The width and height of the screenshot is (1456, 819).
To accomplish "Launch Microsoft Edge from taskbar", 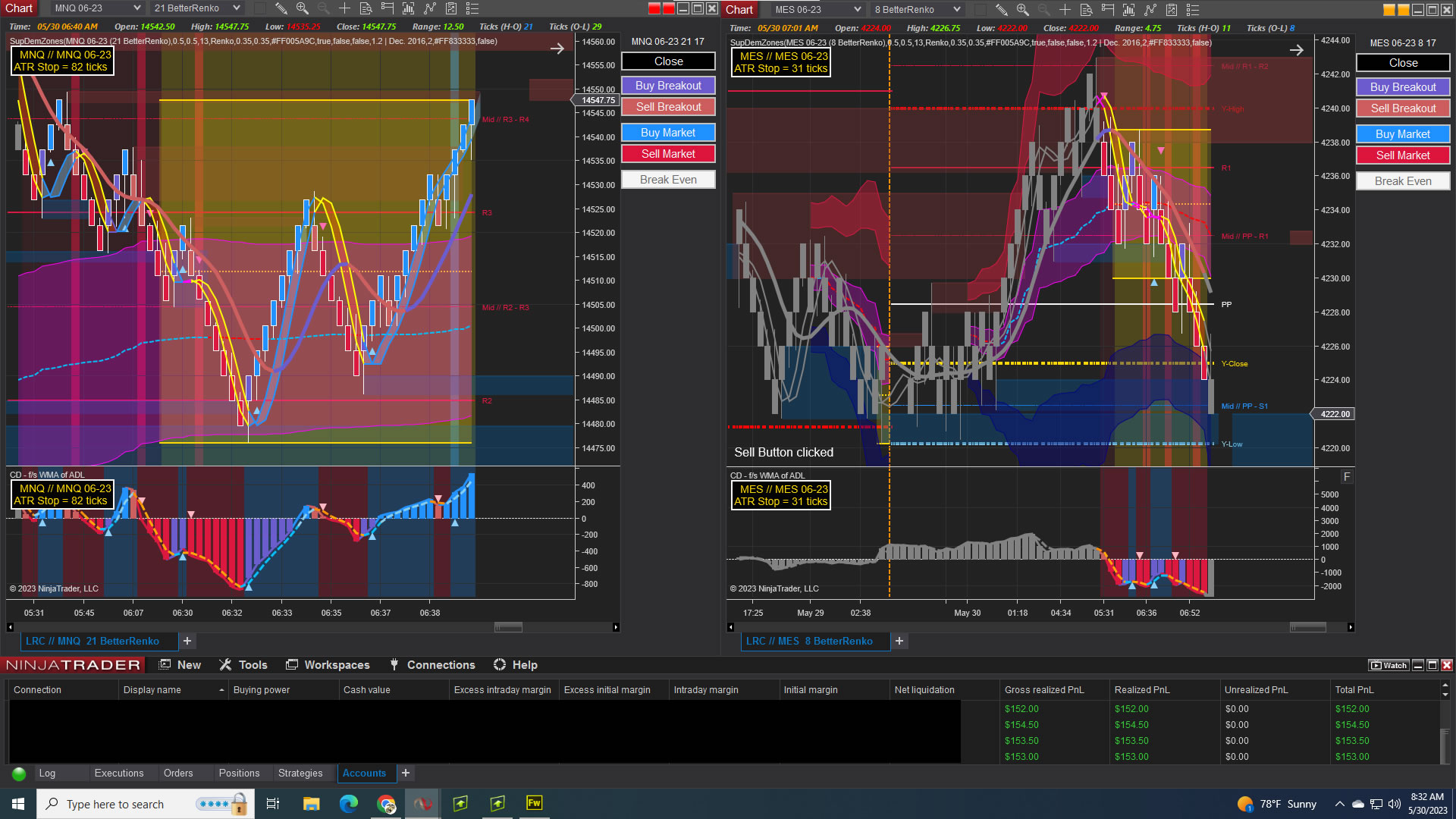I will point(349,804).
